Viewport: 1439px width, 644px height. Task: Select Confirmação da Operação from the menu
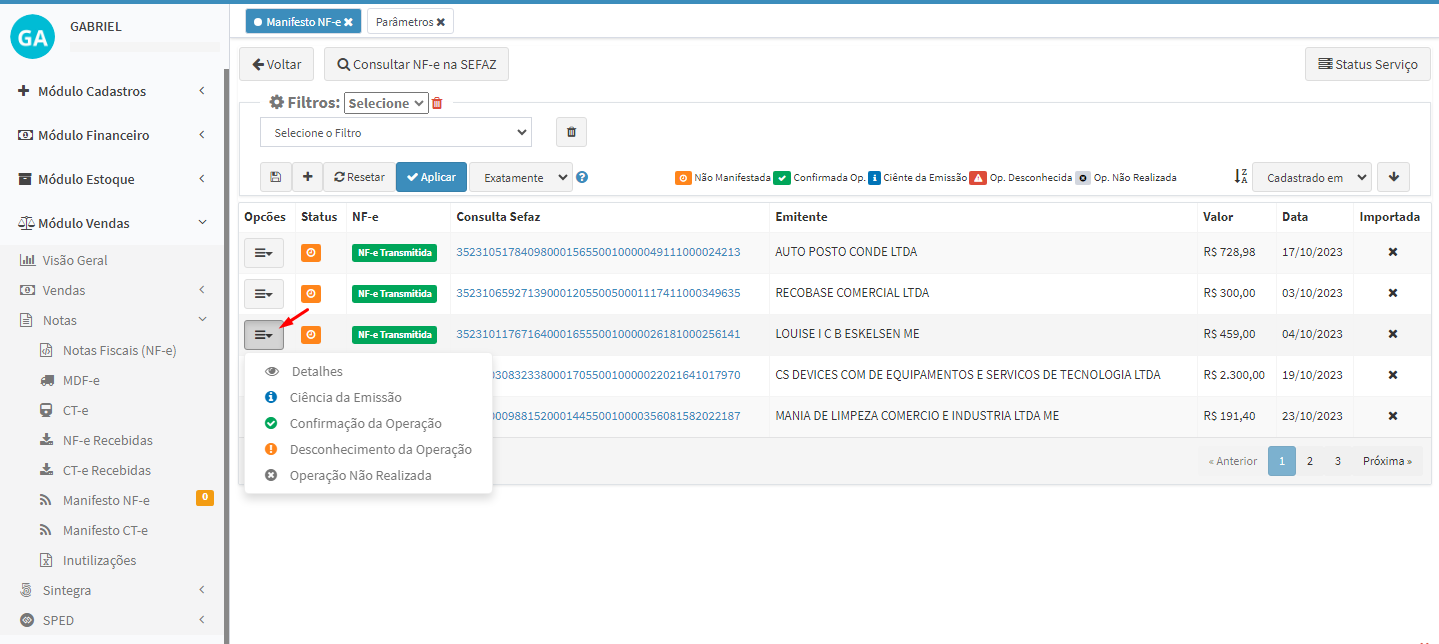(365, 424)
